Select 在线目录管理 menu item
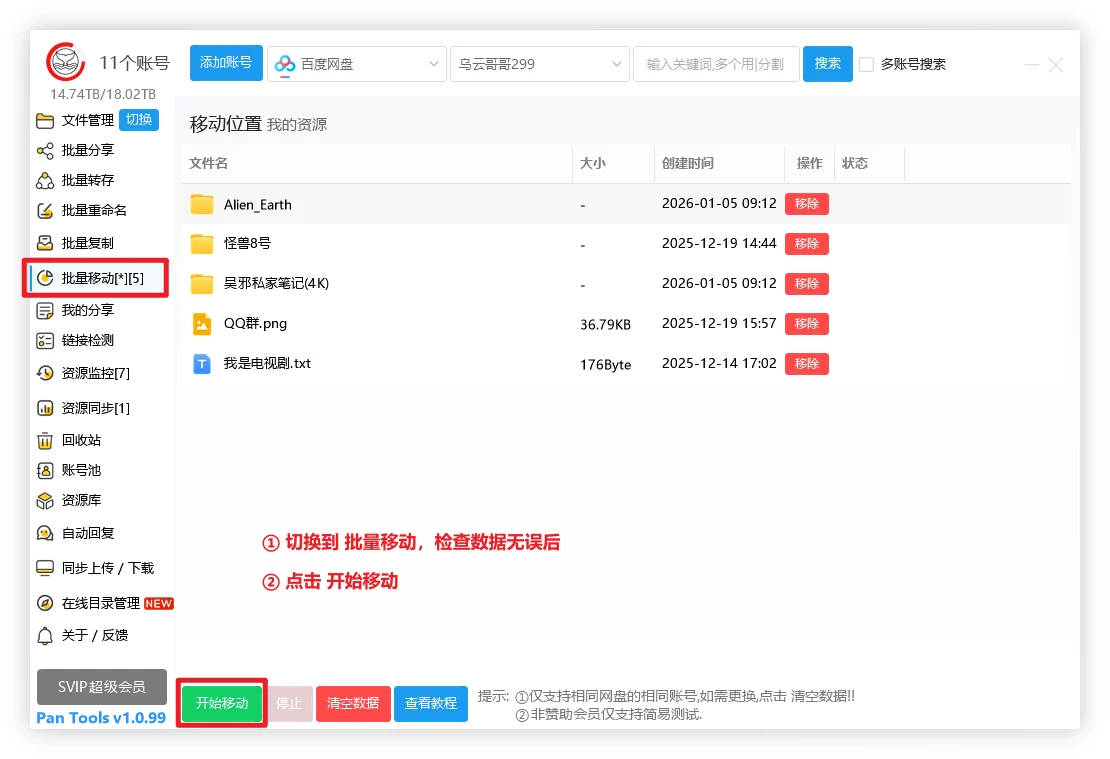The height and width of the screenshot is (759, 1110). pos(100,604)
